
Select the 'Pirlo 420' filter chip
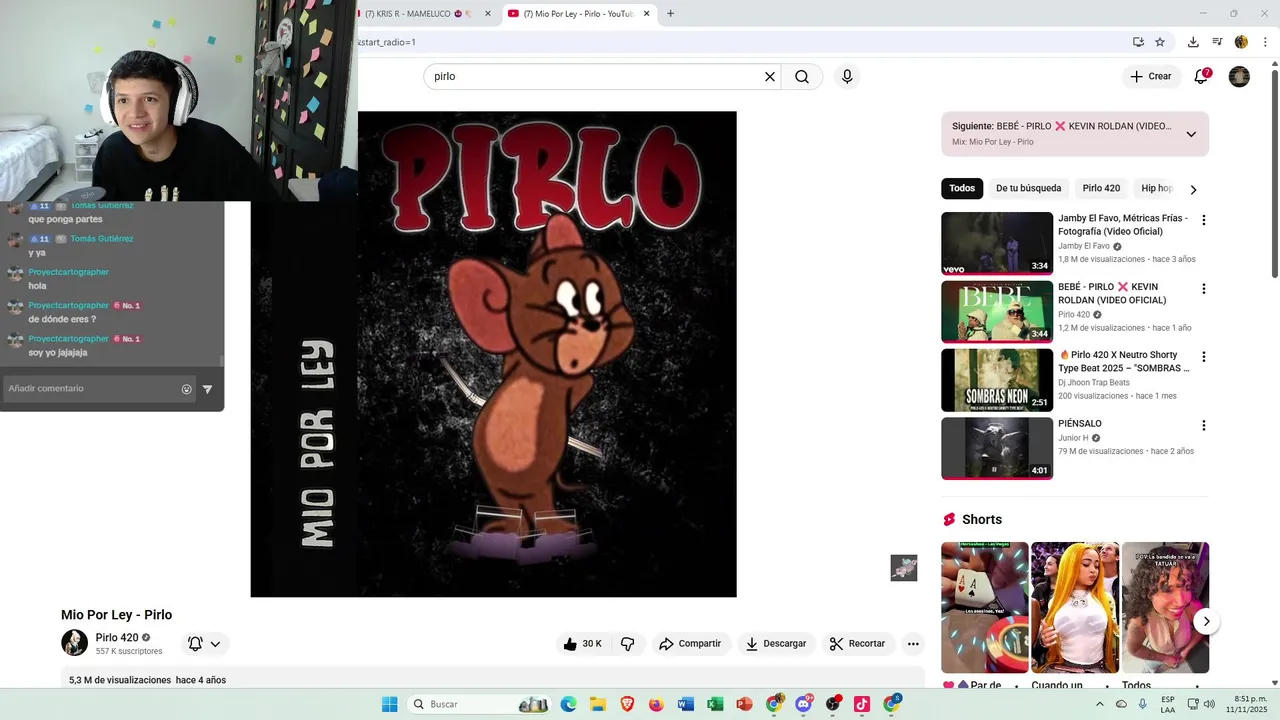[x=1101, y=188]
